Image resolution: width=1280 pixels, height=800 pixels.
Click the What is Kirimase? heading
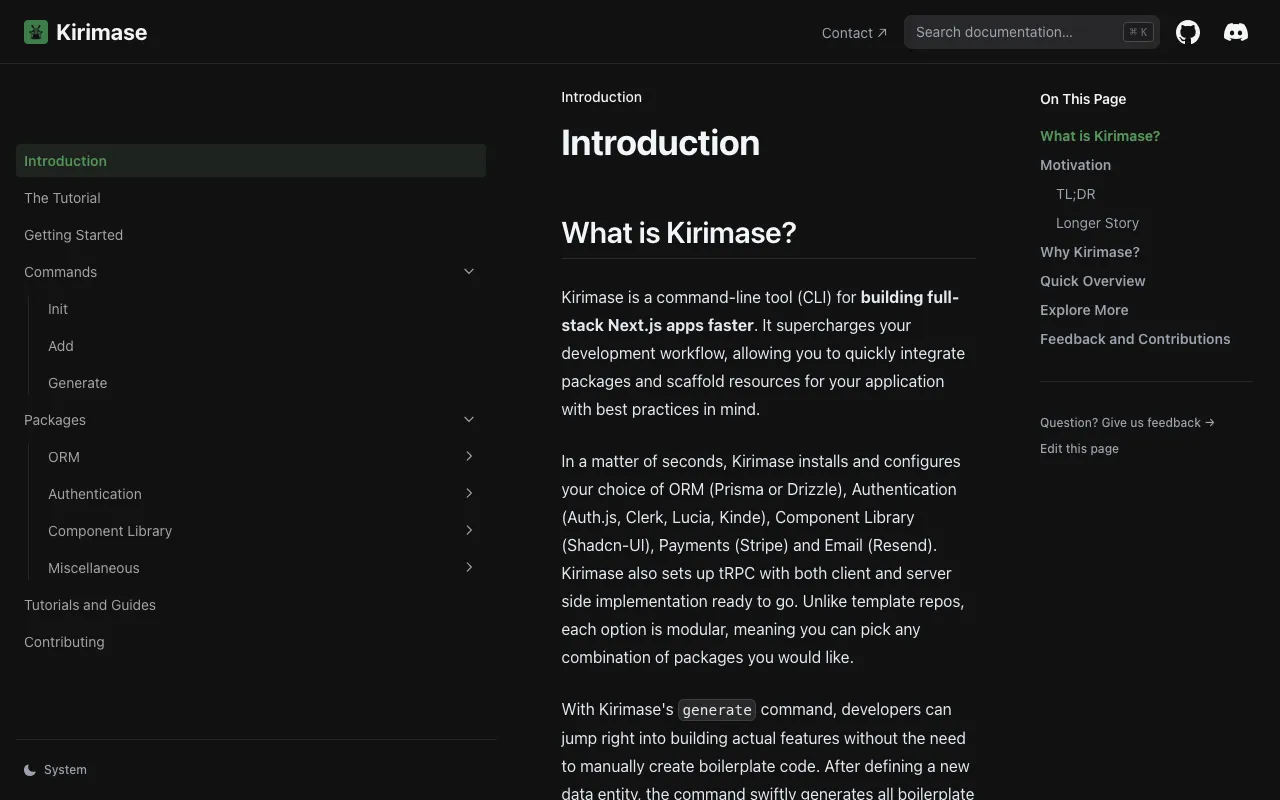[x=679, y=233]
